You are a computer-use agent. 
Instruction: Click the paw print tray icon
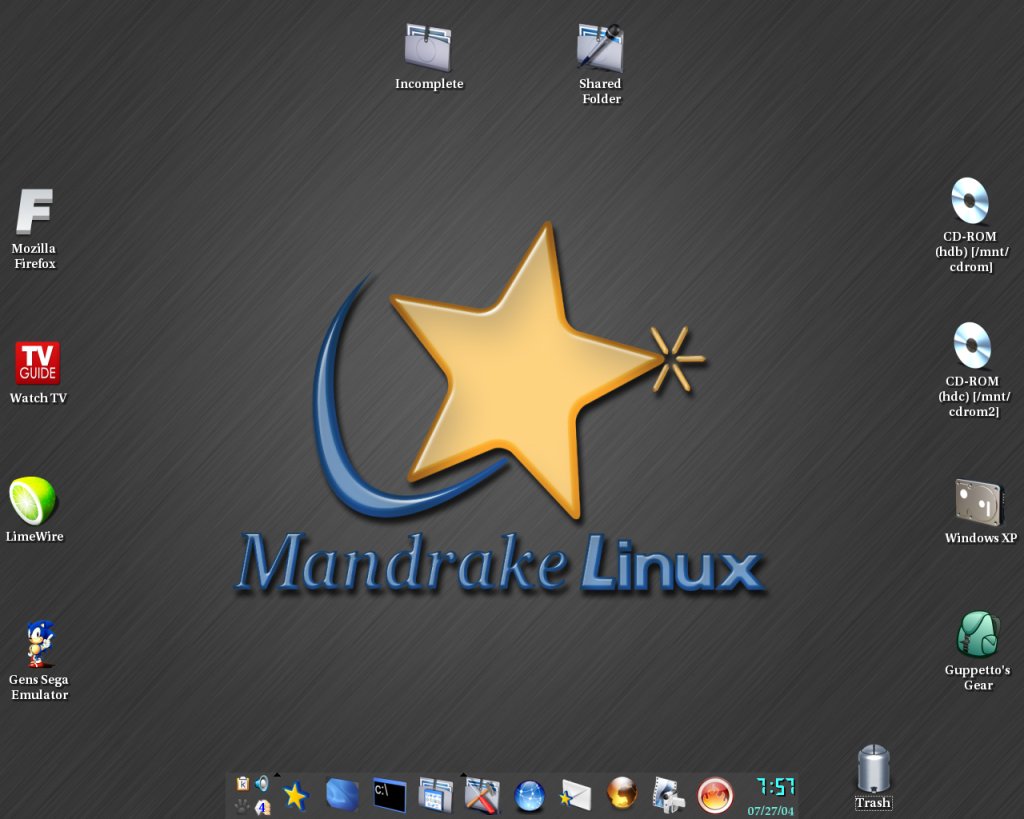[x=242, y=807]
